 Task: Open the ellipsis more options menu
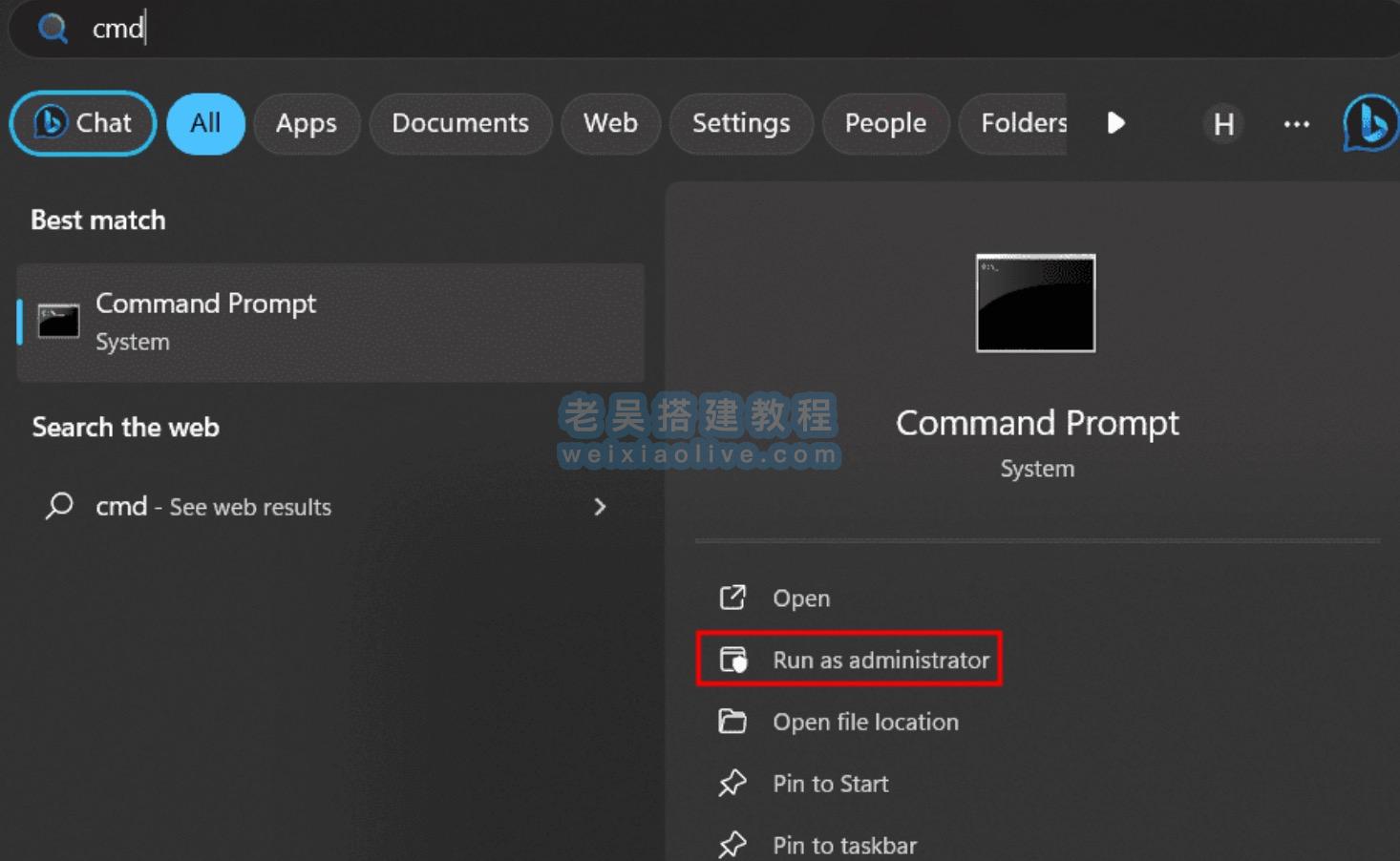pyautogui.click(x=1296, y=123)
